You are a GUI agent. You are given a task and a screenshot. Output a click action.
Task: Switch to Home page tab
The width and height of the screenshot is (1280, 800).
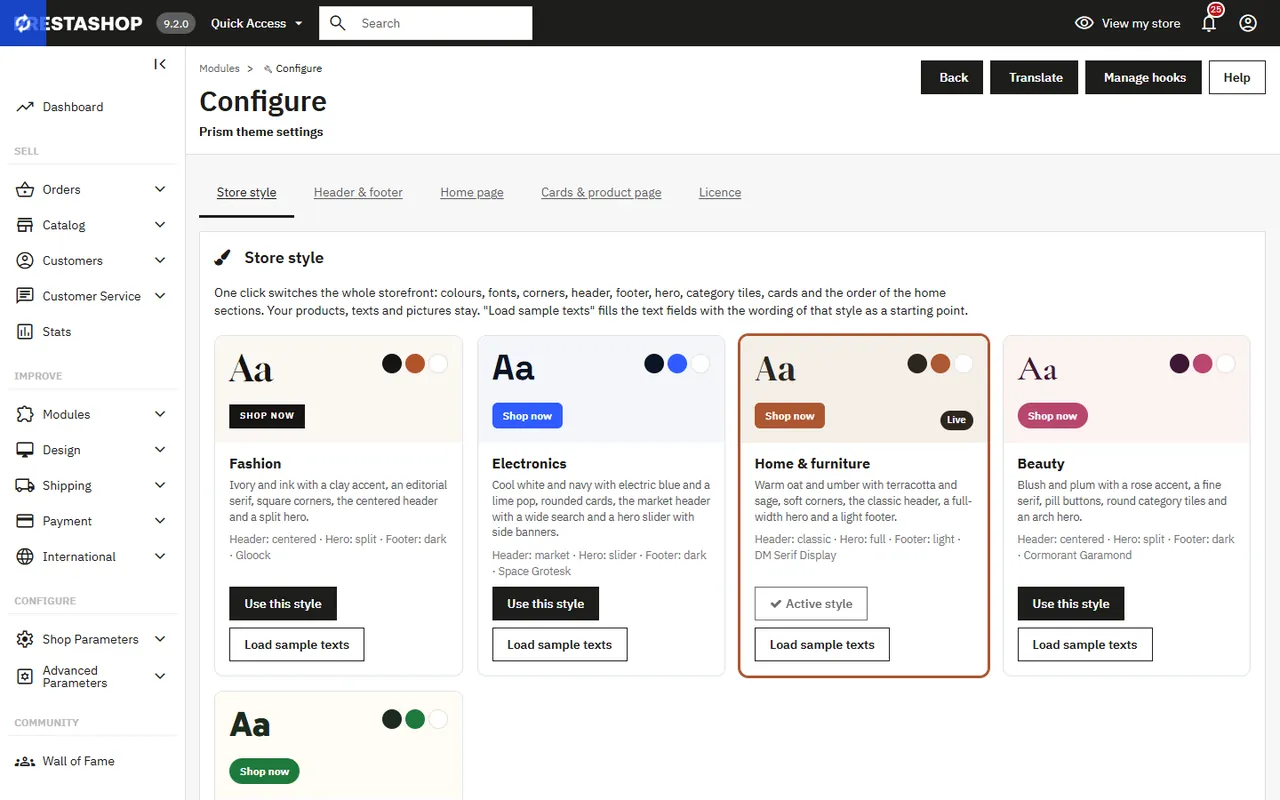(472, 192)
